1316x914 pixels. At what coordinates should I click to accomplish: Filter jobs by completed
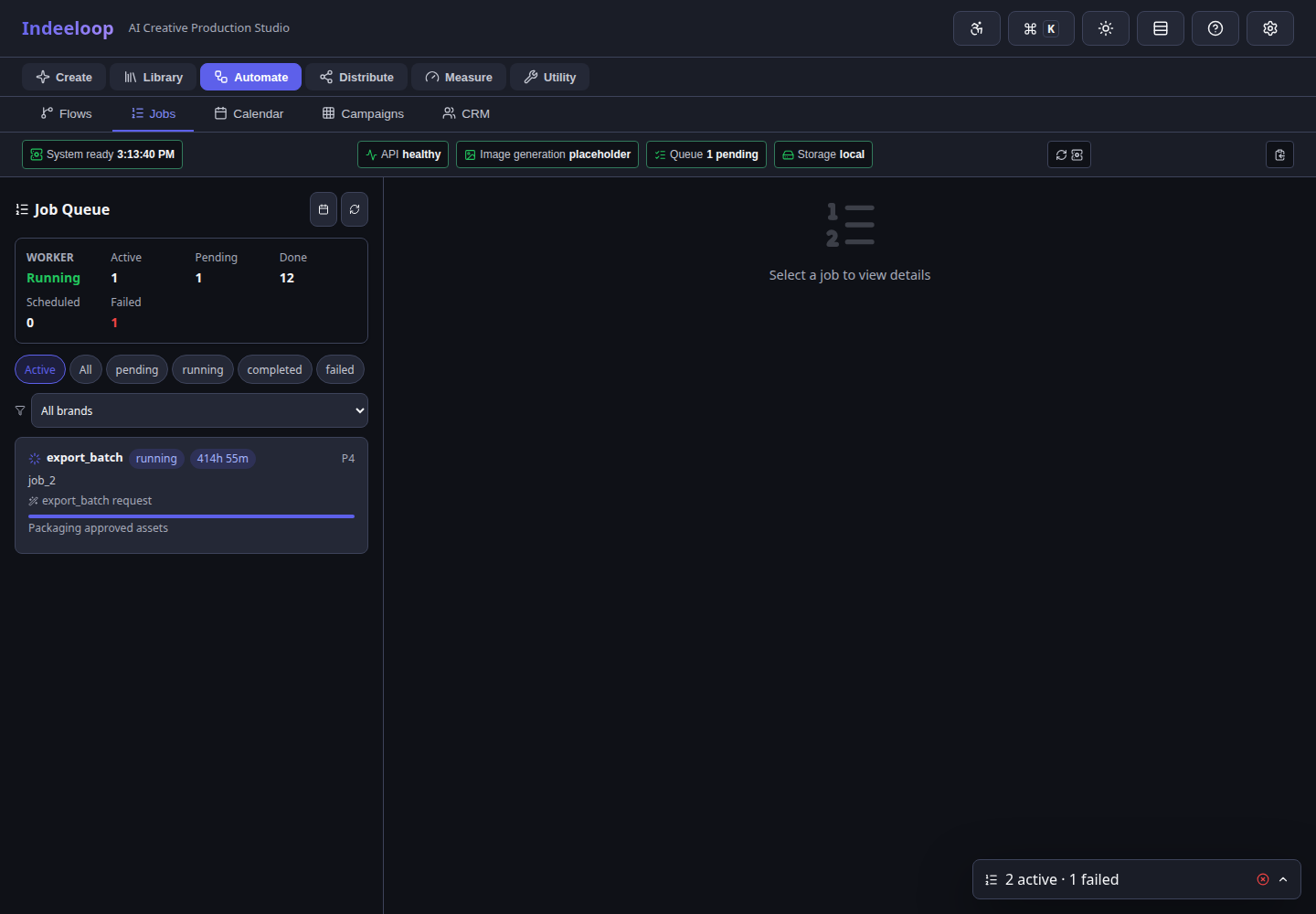274,369
